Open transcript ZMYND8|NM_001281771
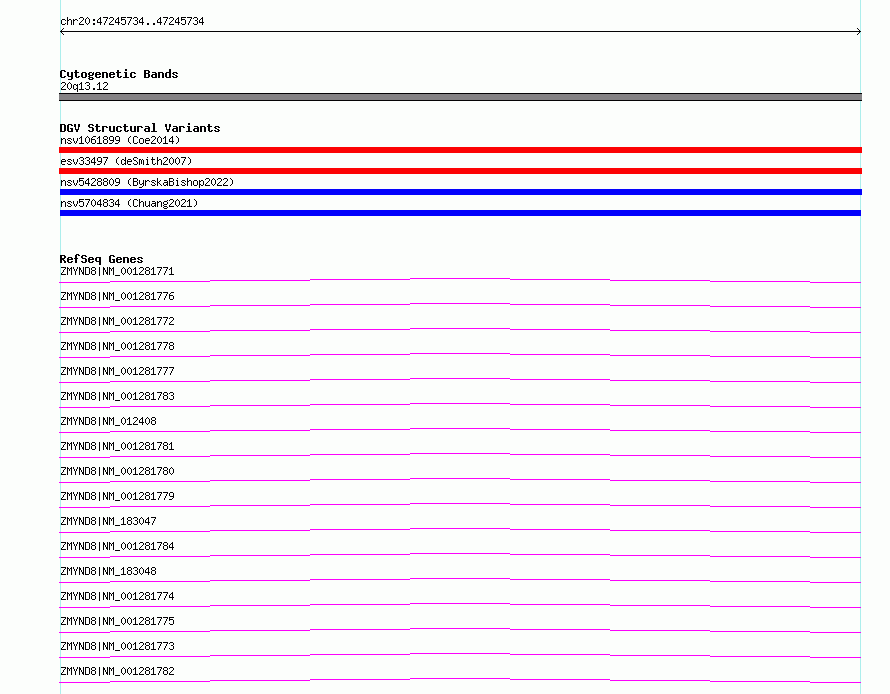Screen dimensions: 890x694 (117, 271)
